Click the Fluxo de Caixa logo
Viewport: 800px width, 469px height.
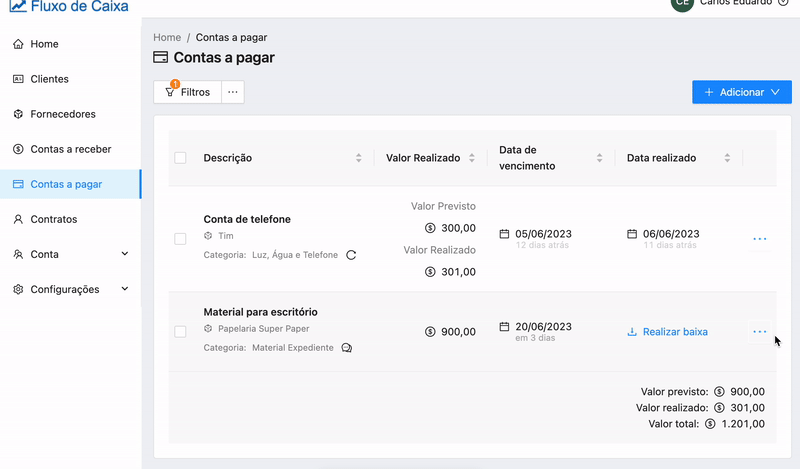pos(69,6)
